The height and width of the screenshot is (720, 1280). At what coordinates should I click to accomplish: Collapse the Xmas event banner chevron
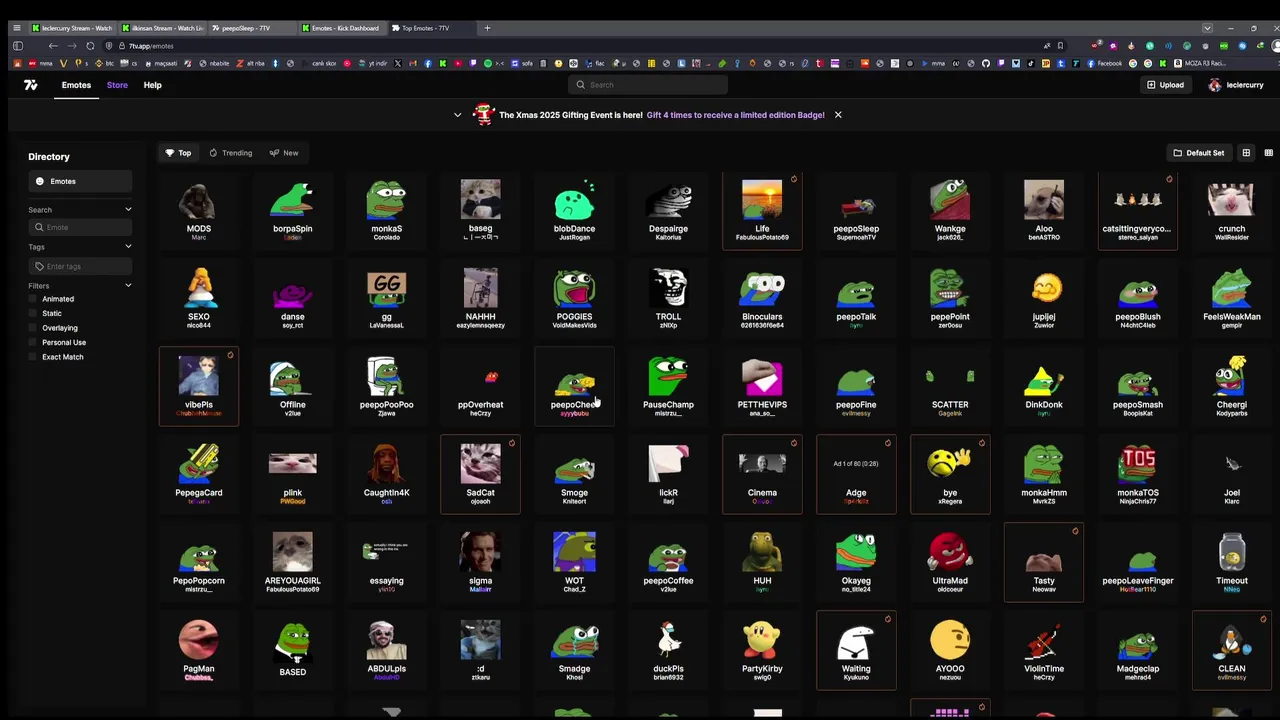pyautogui.click(x=458, y=115)
